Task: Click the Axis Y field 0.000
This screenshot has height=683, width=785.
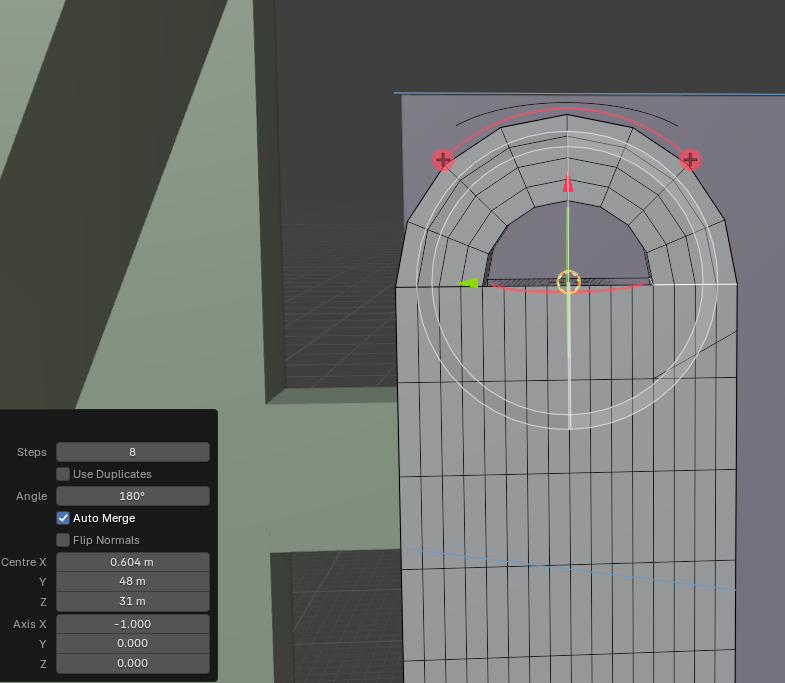Action: 133,643
